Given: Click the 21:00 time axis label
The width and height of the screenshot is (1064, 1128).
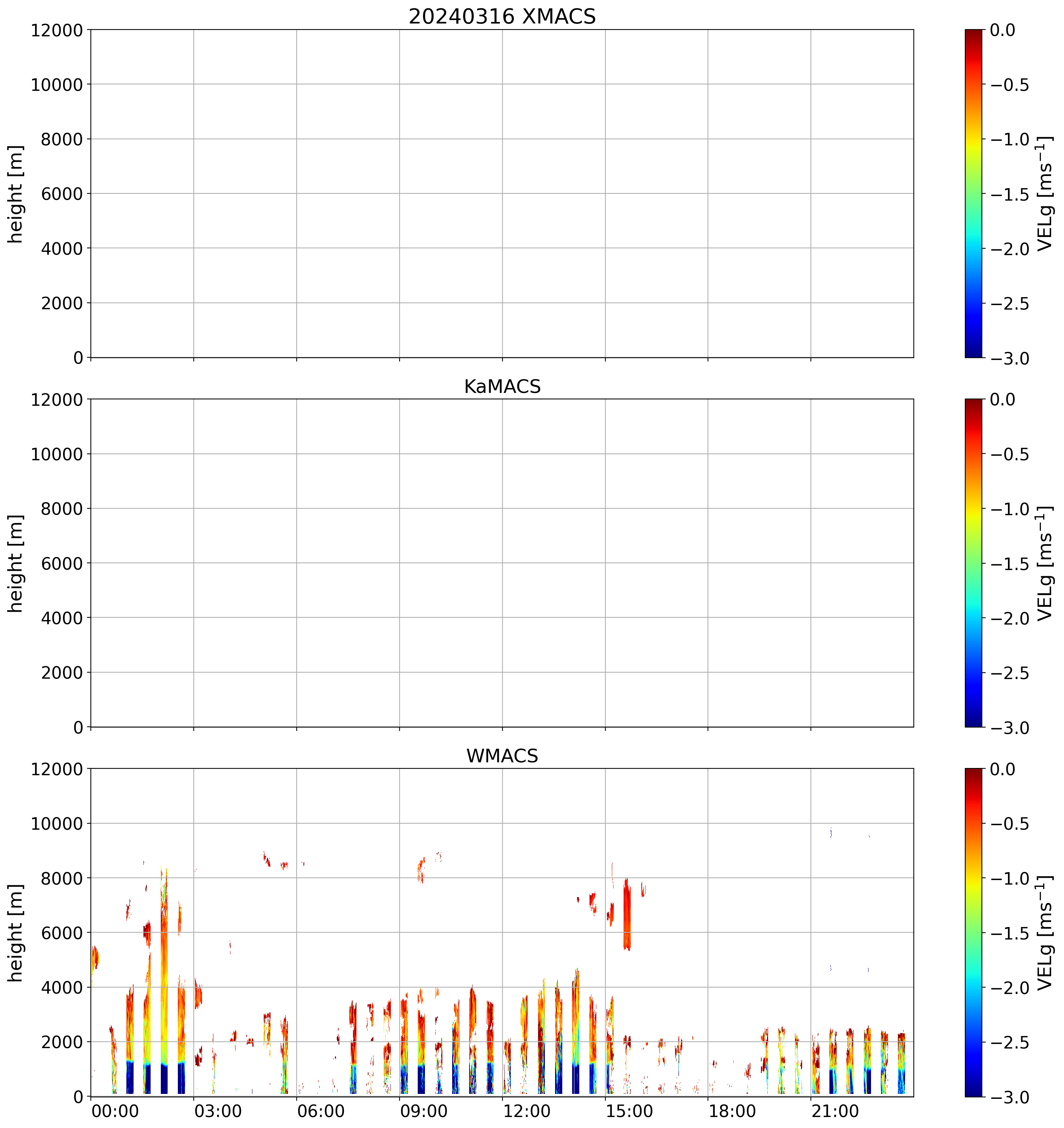Looking at the screenshot, I should (x=835, y=1111).
